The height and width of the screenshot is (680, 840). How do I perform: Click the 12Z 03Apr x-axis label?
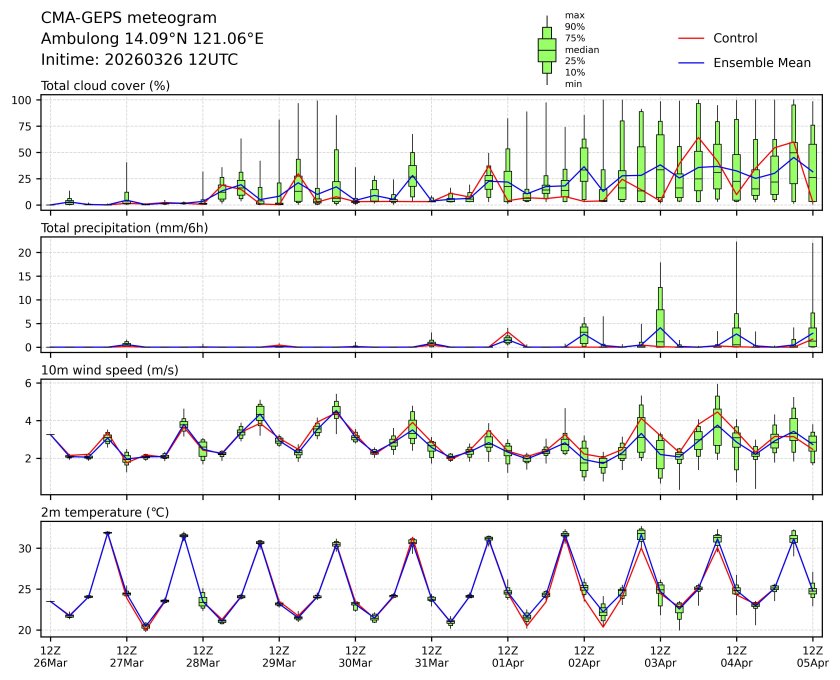(x=659, y=656)
